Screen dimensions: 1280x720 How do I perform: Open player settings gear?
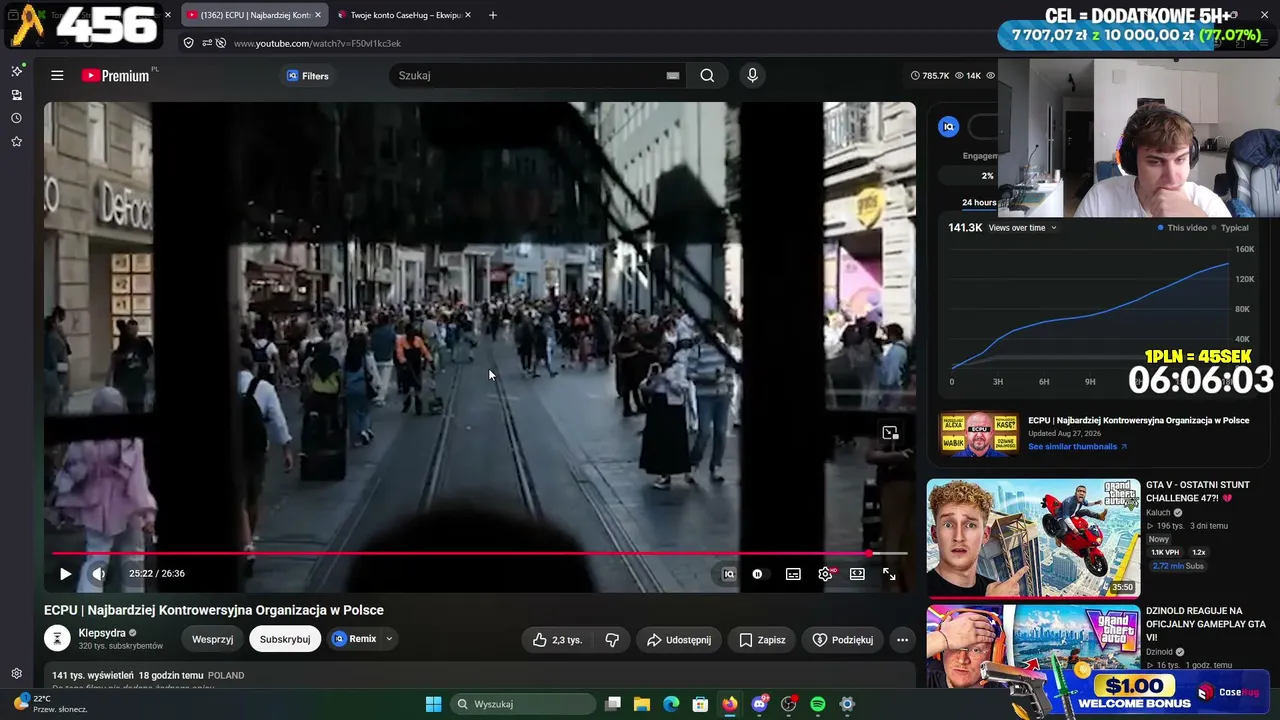(825, 574)
